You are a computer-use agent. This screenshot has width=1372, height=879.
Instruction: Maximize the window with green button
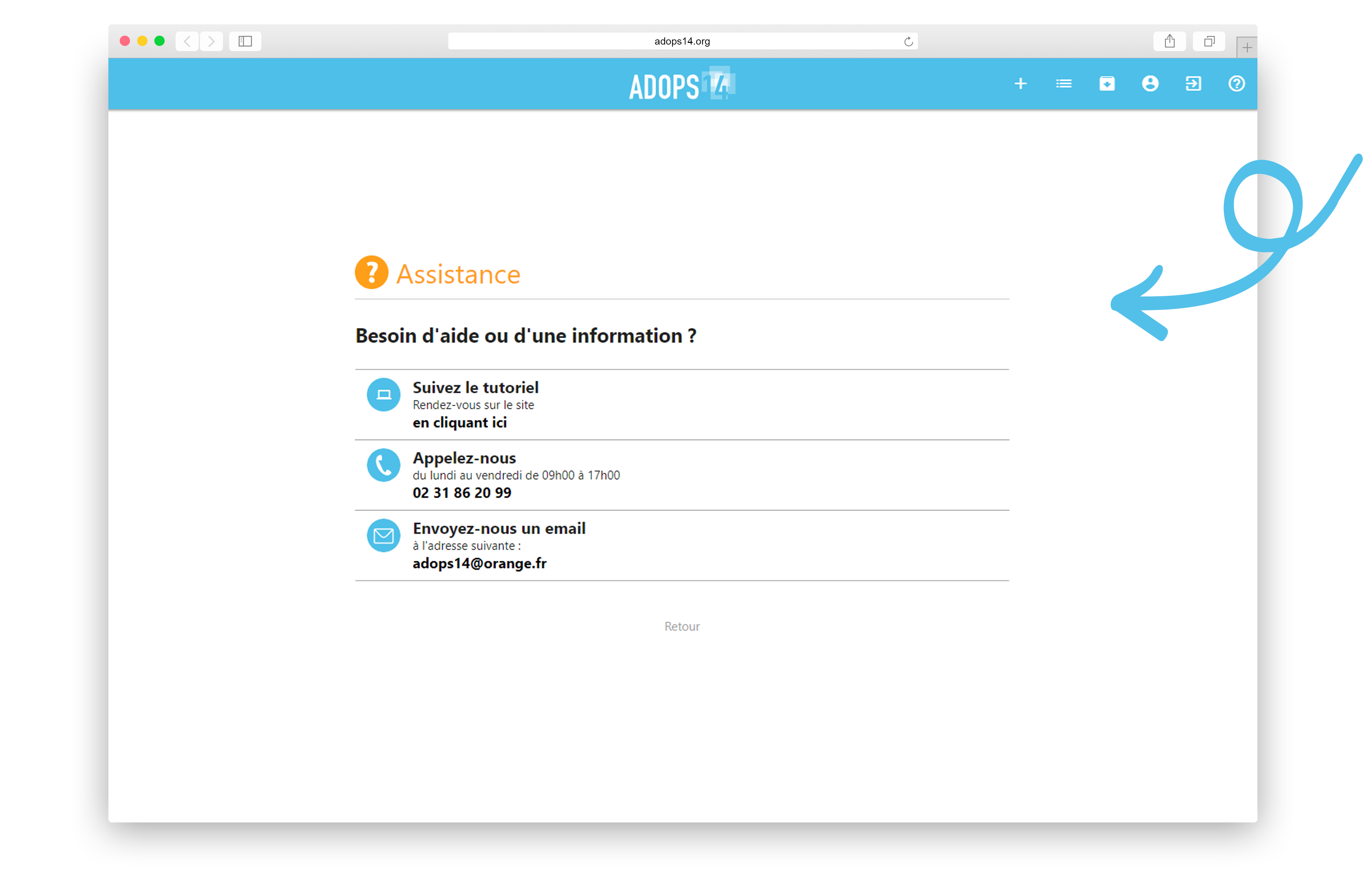coord(159,41)
